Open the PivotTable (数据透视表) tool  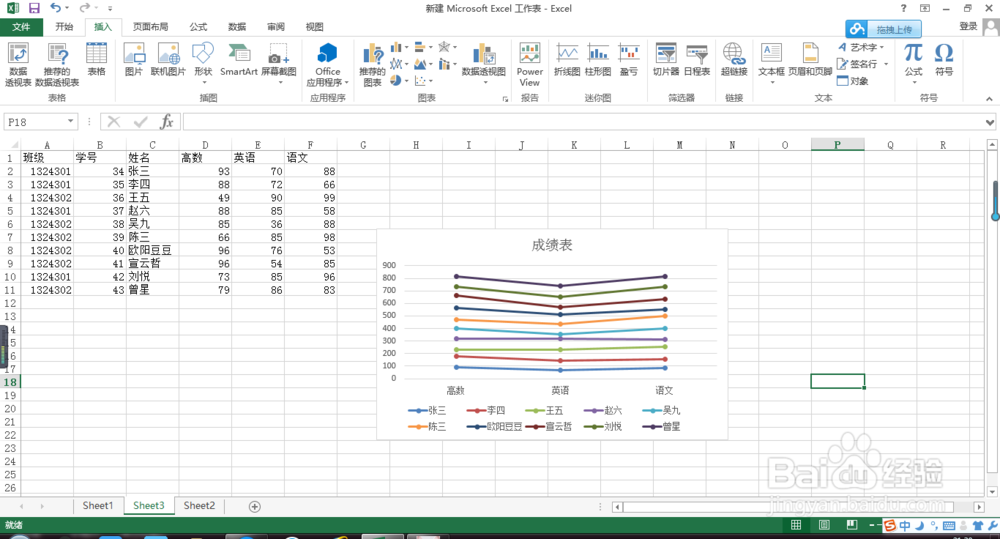pyautogui.click(x=18, y=64)
